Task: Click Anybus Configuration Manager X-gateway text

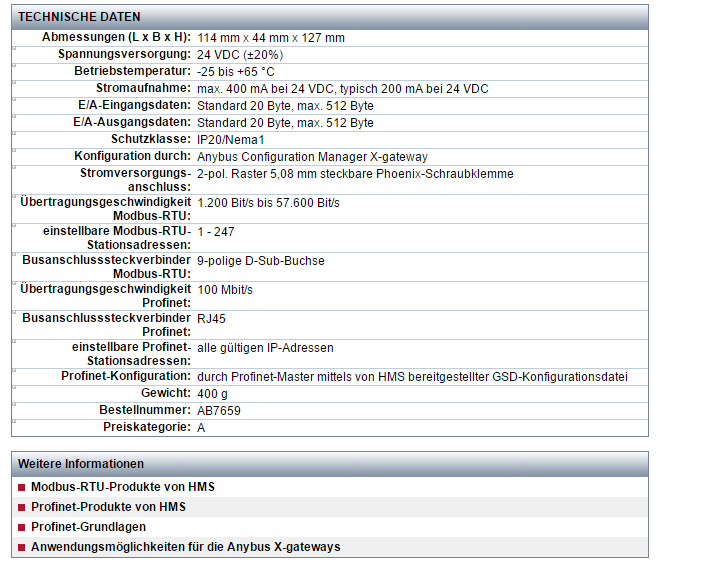Action: pyautogui.click(x=313, y=157)
